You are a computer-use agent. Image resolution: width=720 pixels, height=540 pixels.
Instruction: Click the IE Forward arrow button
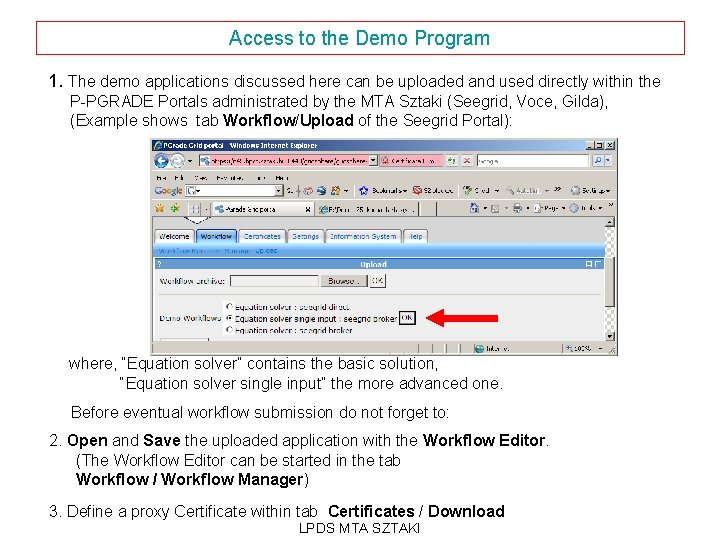(177, 161)
